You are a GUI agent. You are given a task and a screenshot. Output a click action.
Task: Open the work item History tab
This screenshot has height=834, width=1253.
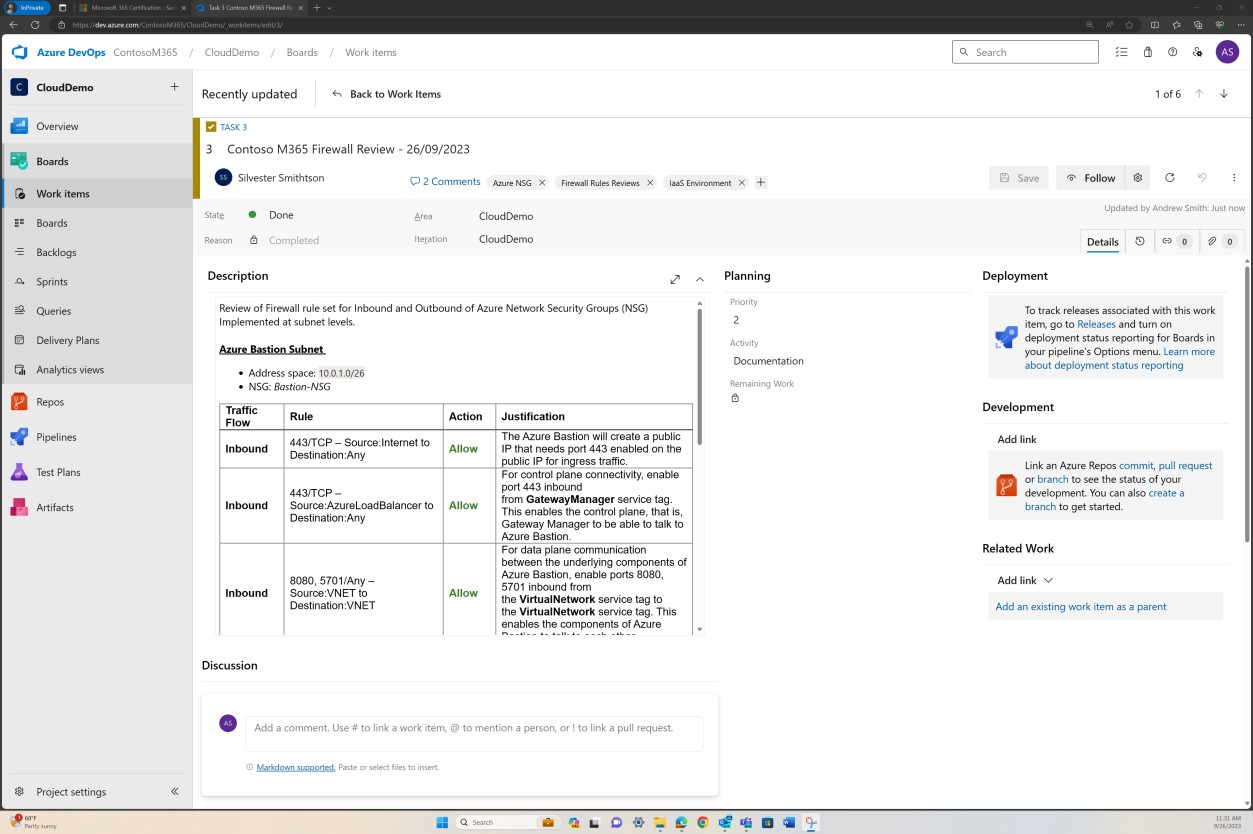[x=1140, y=241]
